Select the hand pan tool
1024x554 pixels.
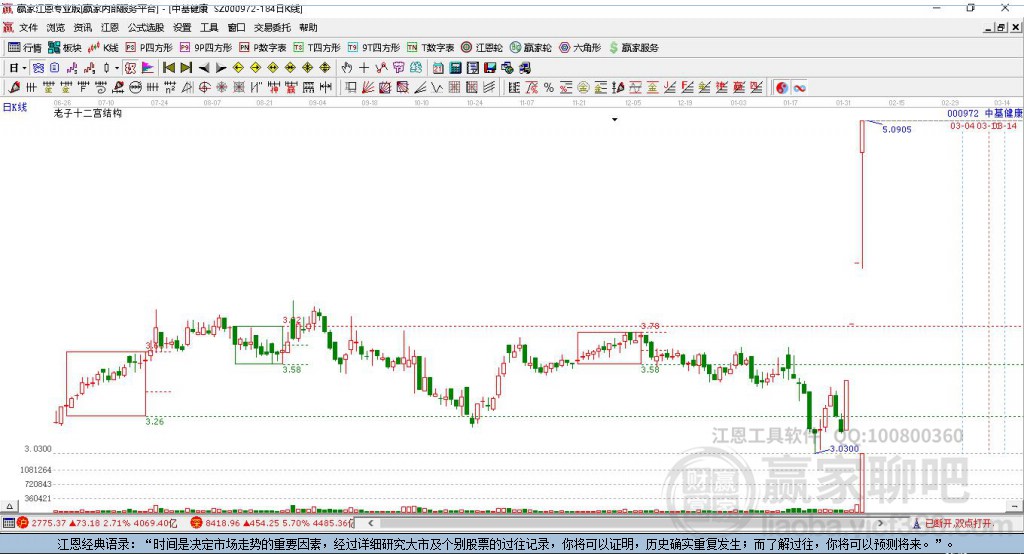[347, 68]
